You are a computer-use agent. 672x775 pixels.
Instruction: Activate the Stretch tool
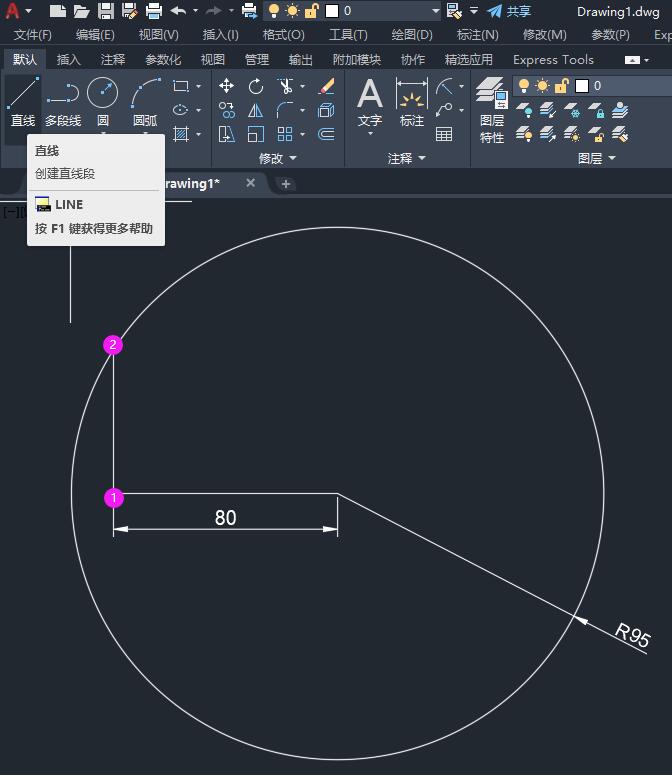pyautogui.click(x=226, y=134)
